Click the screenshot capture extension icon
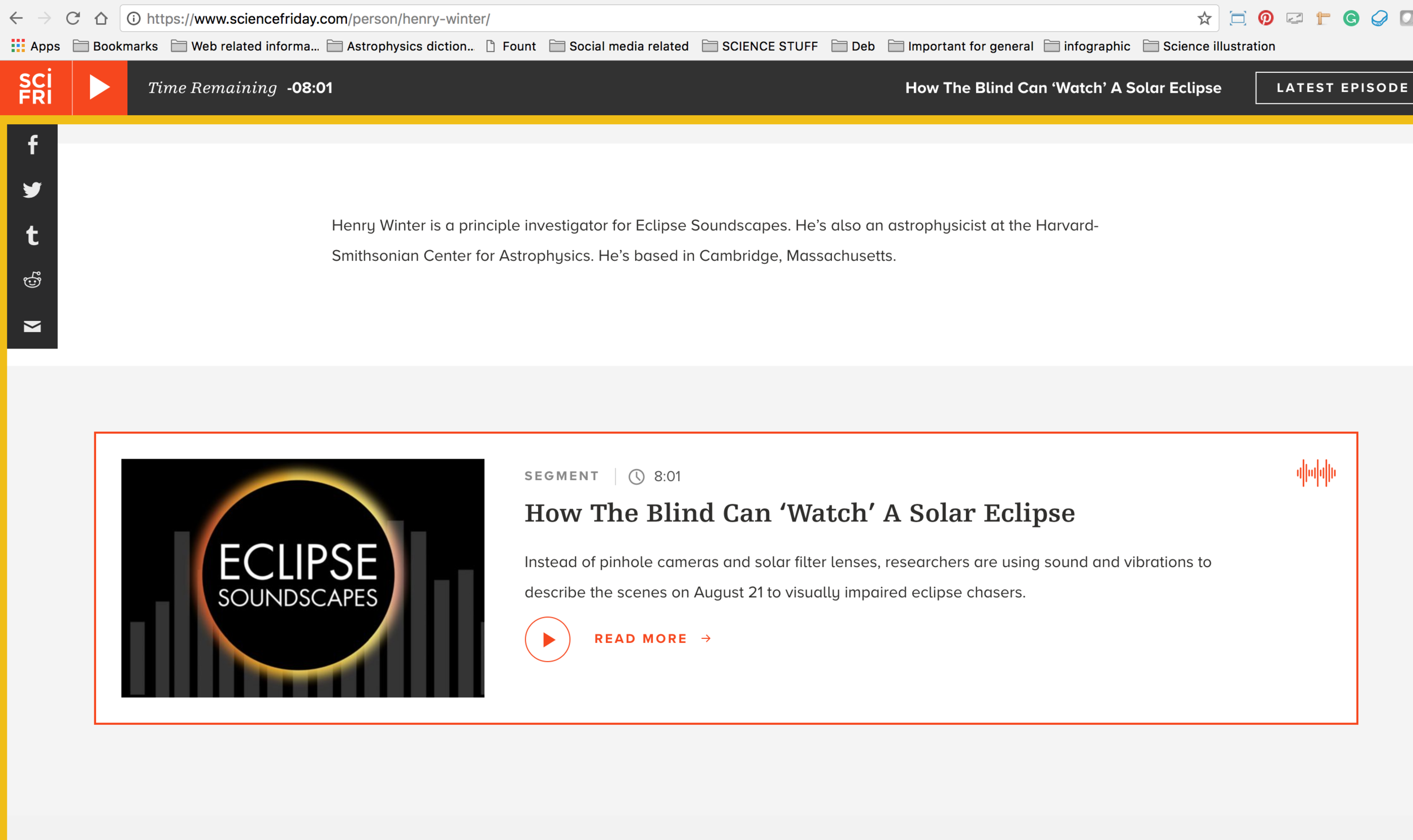 point(1238,19)
